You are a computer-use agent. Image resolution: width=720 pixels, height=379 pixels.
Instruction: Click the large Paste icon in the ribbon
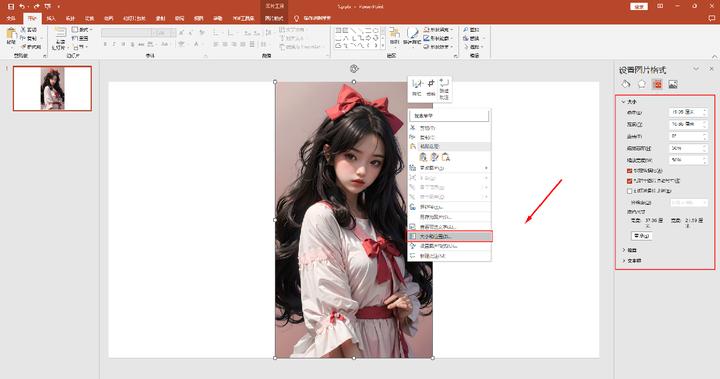[11, 34]
